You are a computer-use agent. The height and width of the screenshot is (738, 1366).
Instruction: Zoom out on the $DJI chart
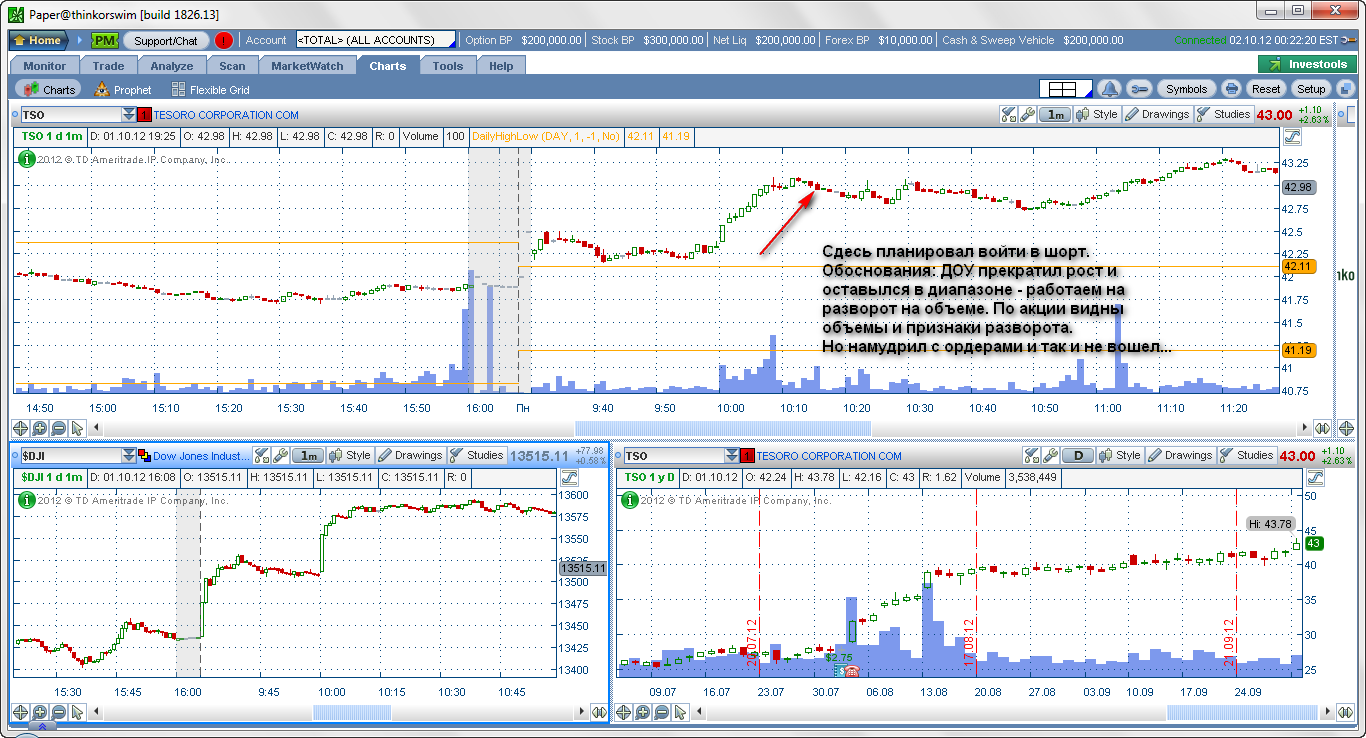(x=59, y=712)
